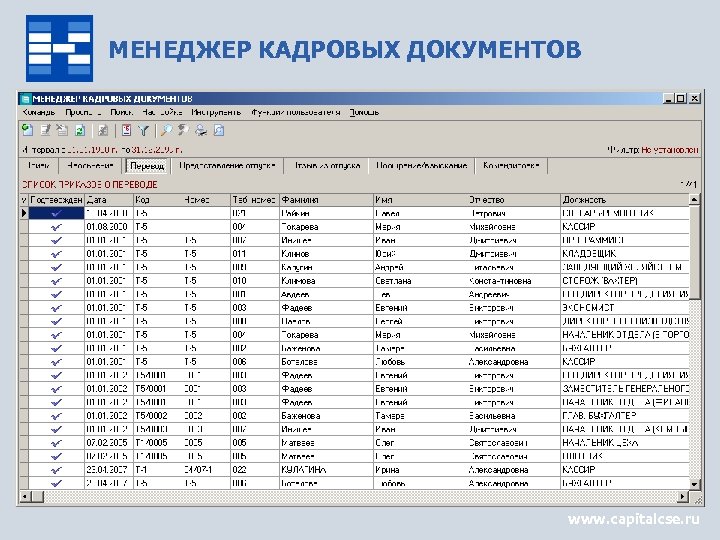Click the approve document toolbar icon
720x540 pixels.
coord(103,130)
